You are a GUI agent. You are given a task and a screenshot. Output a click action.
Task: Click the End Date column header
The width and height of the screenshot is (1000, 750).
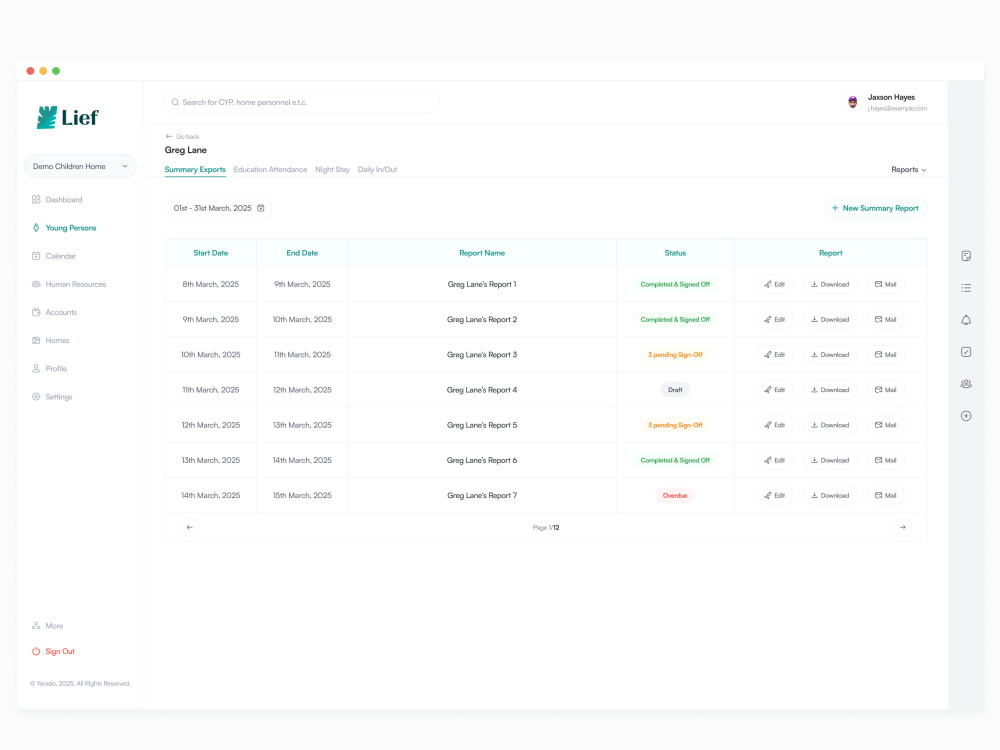click(302, 253)
